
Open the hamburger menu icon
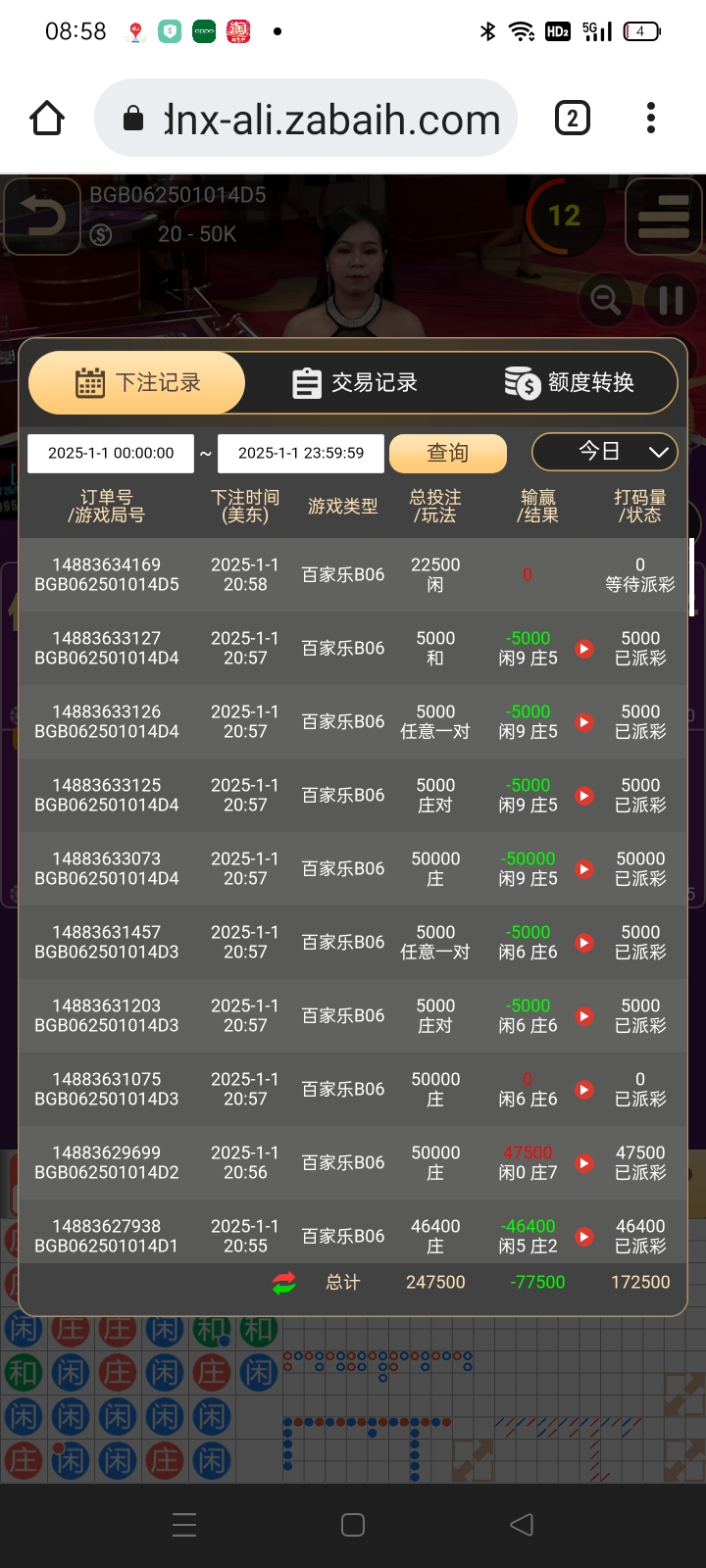click(x=664, y=217)
